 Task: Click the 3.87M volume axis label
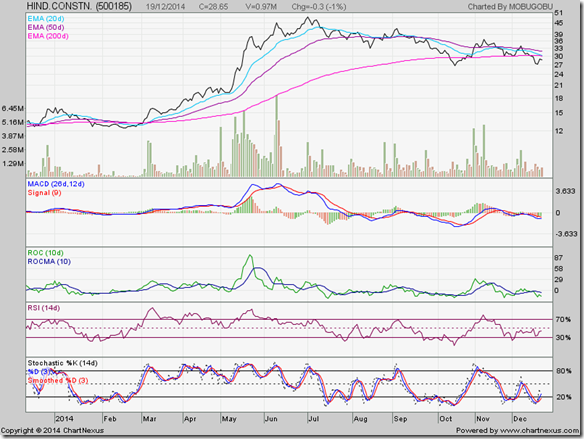[13, 136]
